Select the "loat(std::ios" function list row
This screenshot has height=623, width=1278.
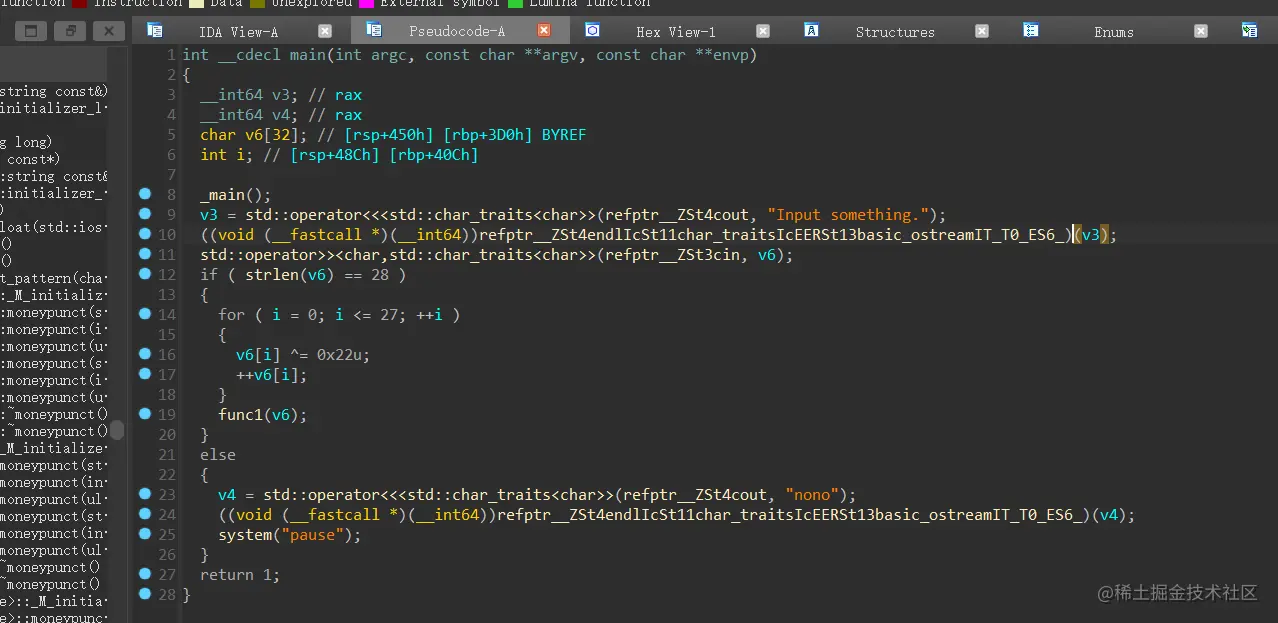click(54, 226)
